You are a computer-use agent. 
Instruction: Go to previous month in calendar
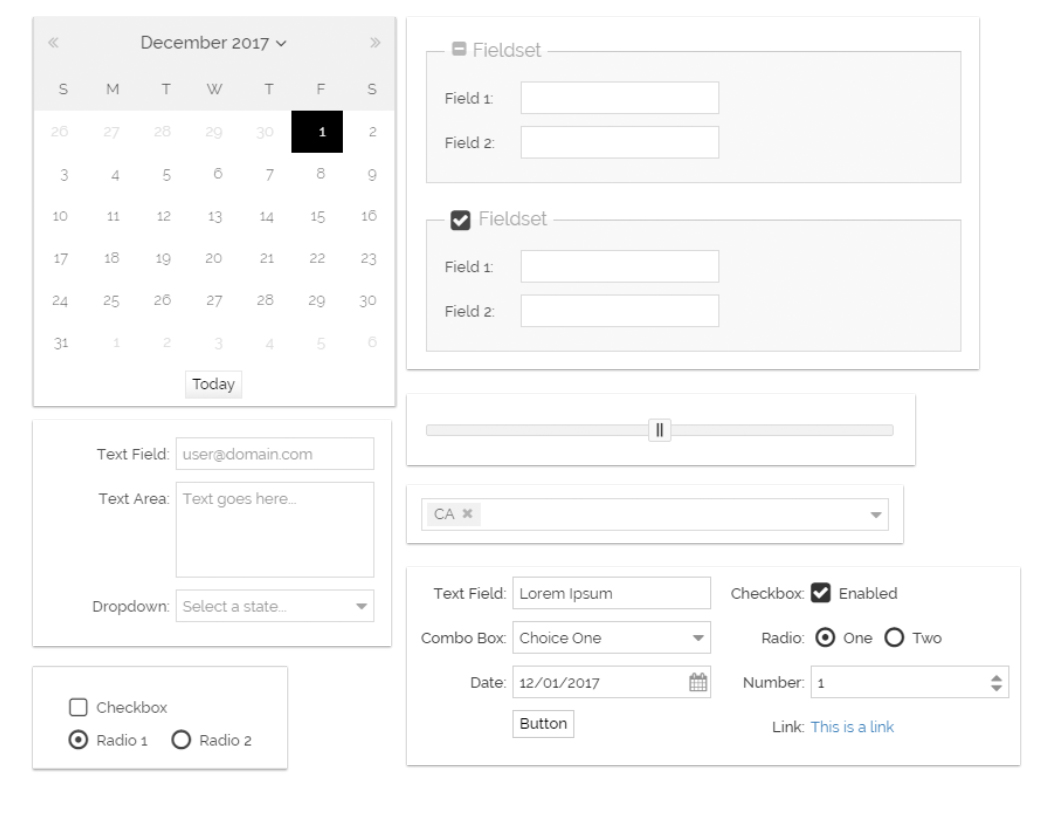tap(54, 43)
